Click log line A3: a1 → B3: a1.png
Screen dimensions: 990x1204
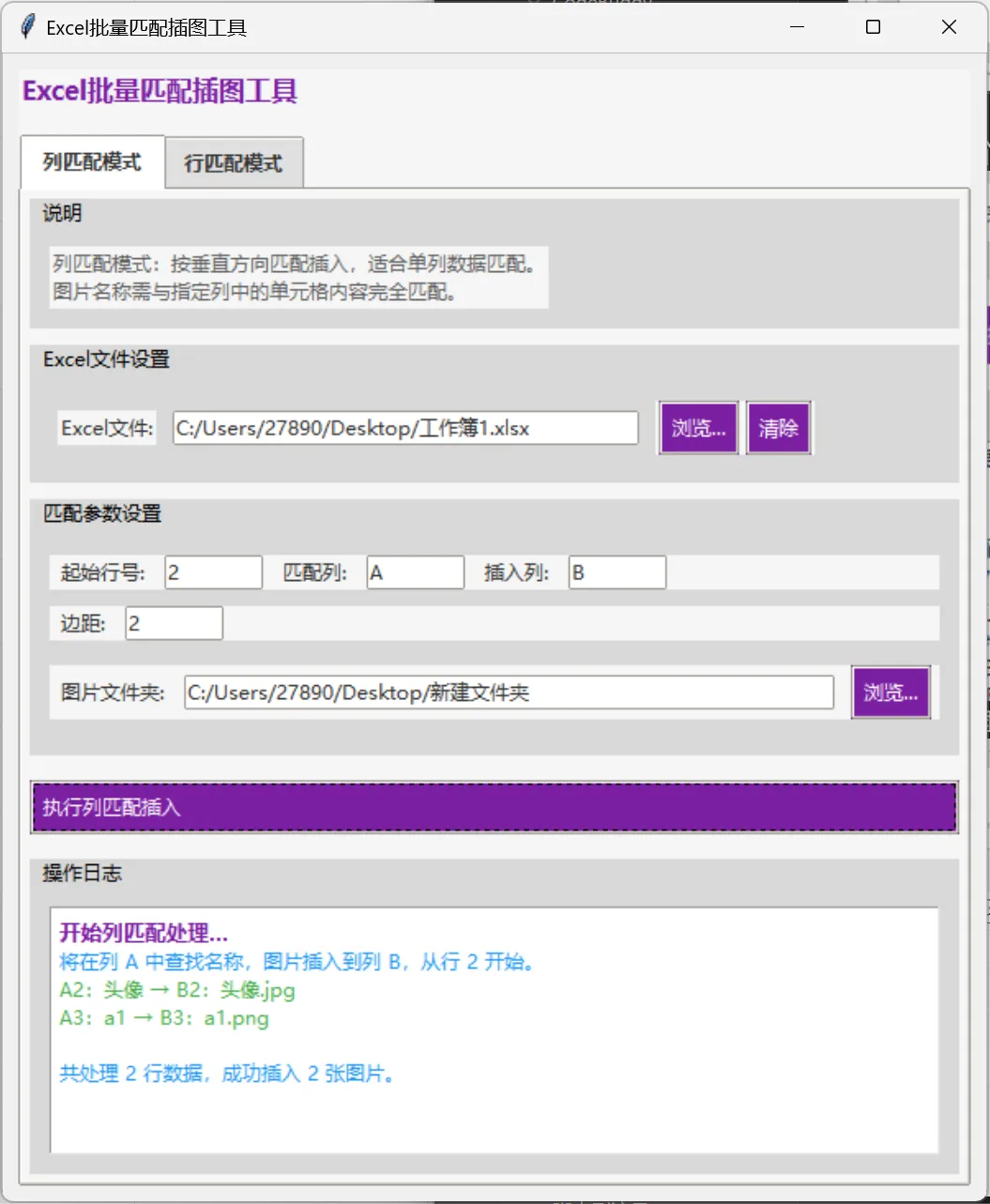click(x=164, y=1018)
